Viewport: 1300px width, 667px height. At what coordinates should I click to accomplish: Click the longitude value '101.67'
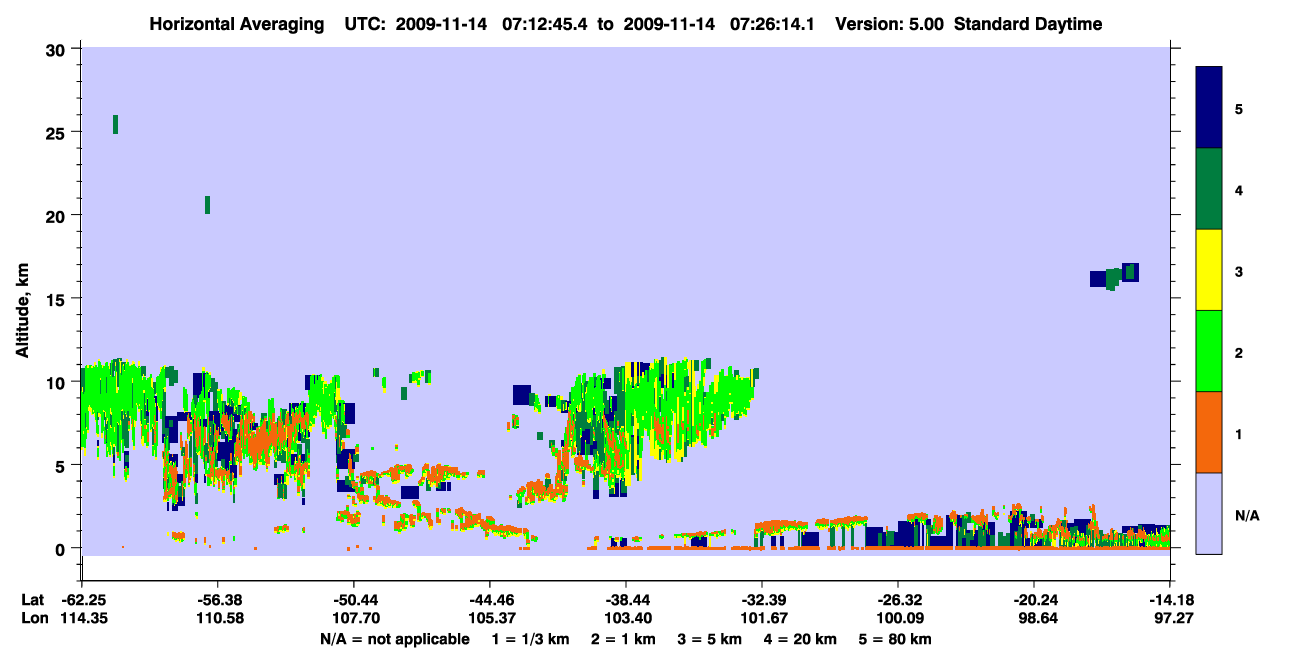pos(762,618)
